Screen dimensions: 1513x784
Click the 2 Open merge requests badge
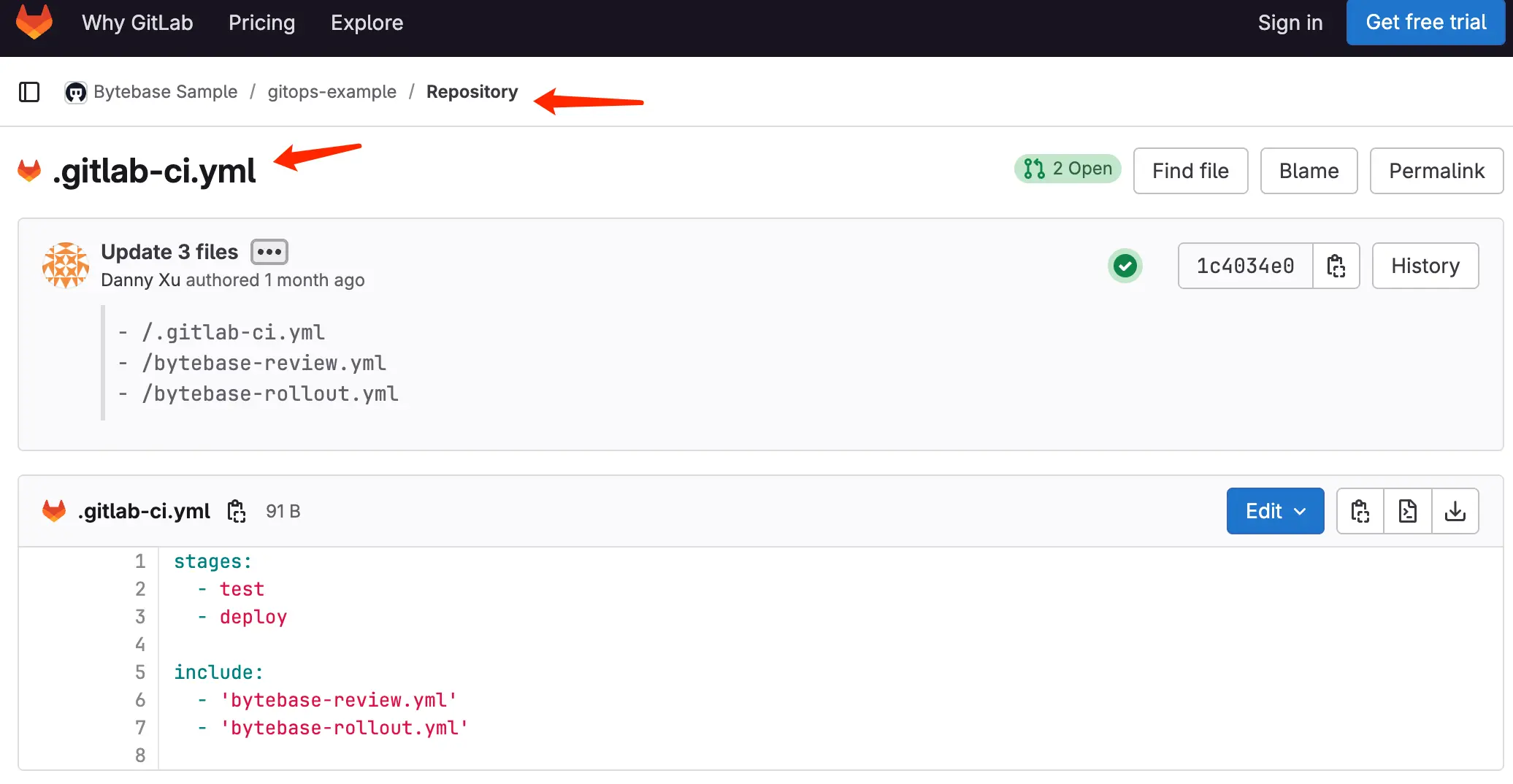1067,169
